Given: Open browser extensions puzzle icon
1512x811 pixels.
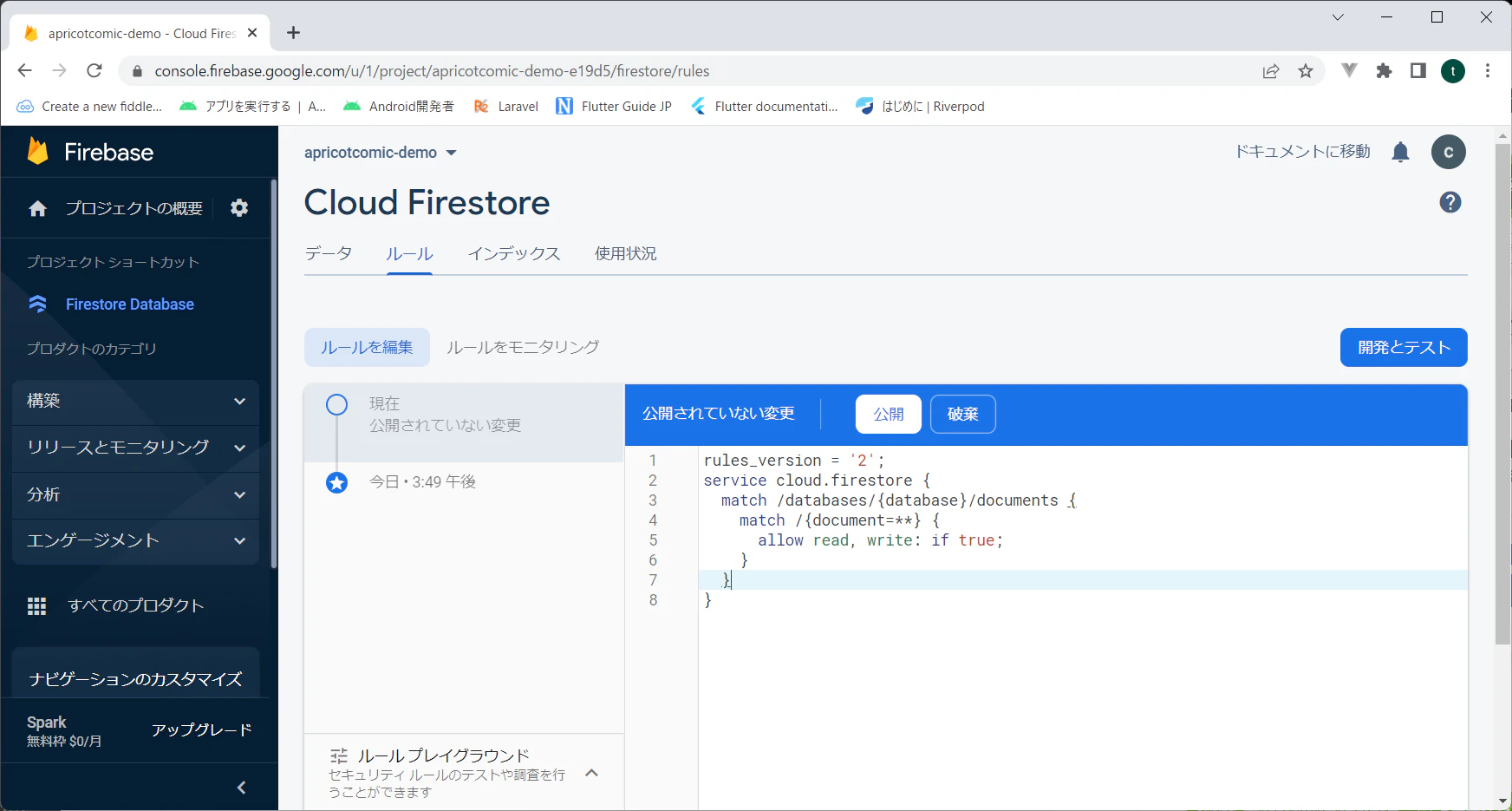Looking at the screenshot, I should coord(1384,71).
